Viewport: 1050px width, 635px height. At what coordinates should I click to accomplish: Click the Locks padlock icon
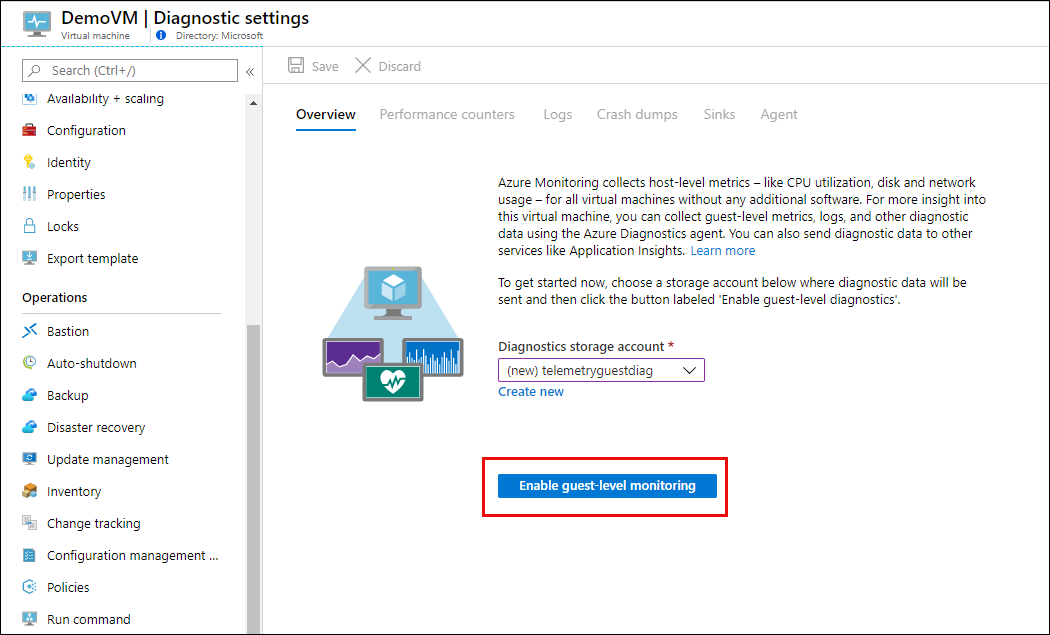(x=29, y=227)
